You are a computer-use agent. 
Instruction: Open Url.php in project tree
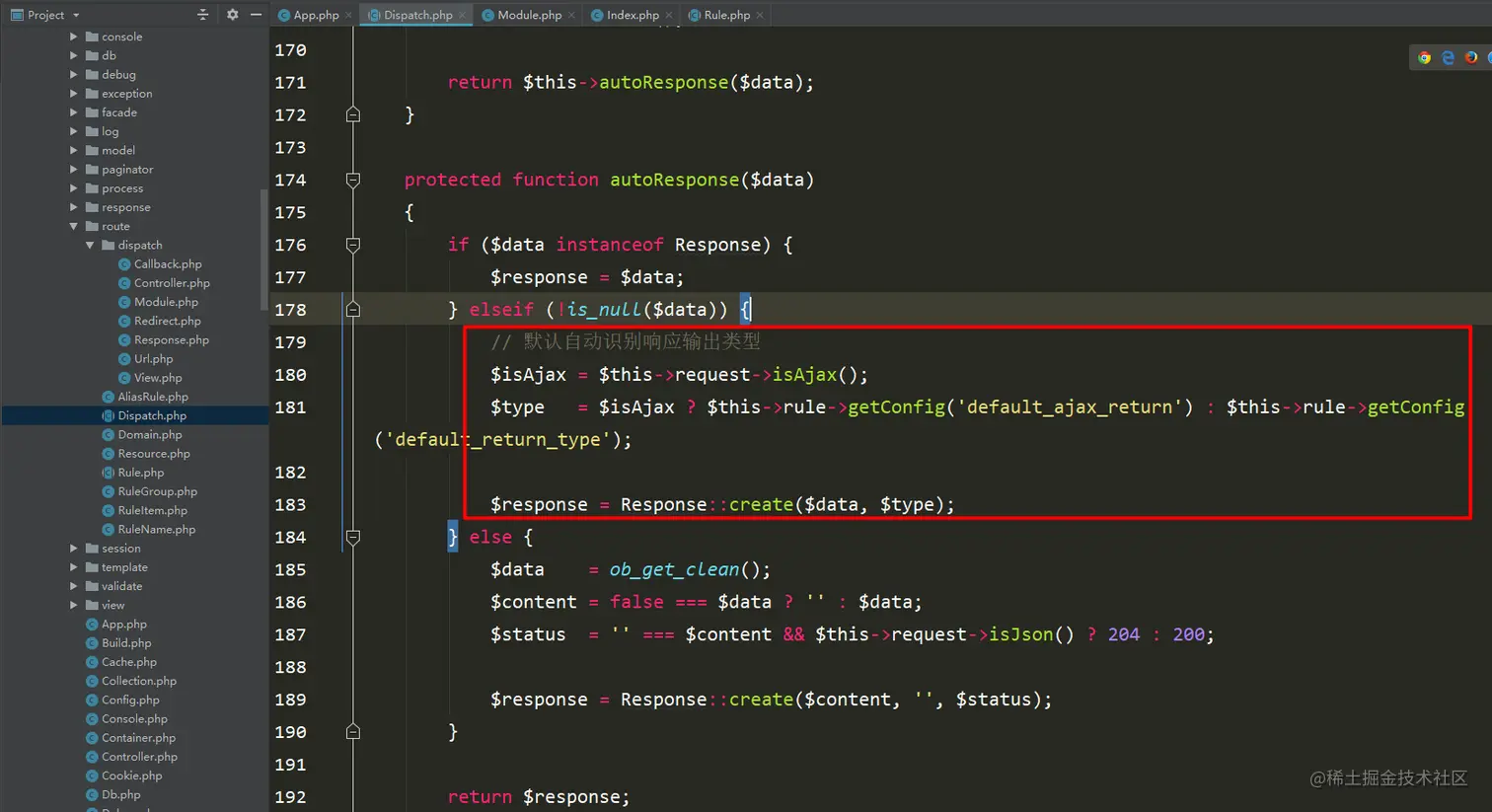point(146,359)
